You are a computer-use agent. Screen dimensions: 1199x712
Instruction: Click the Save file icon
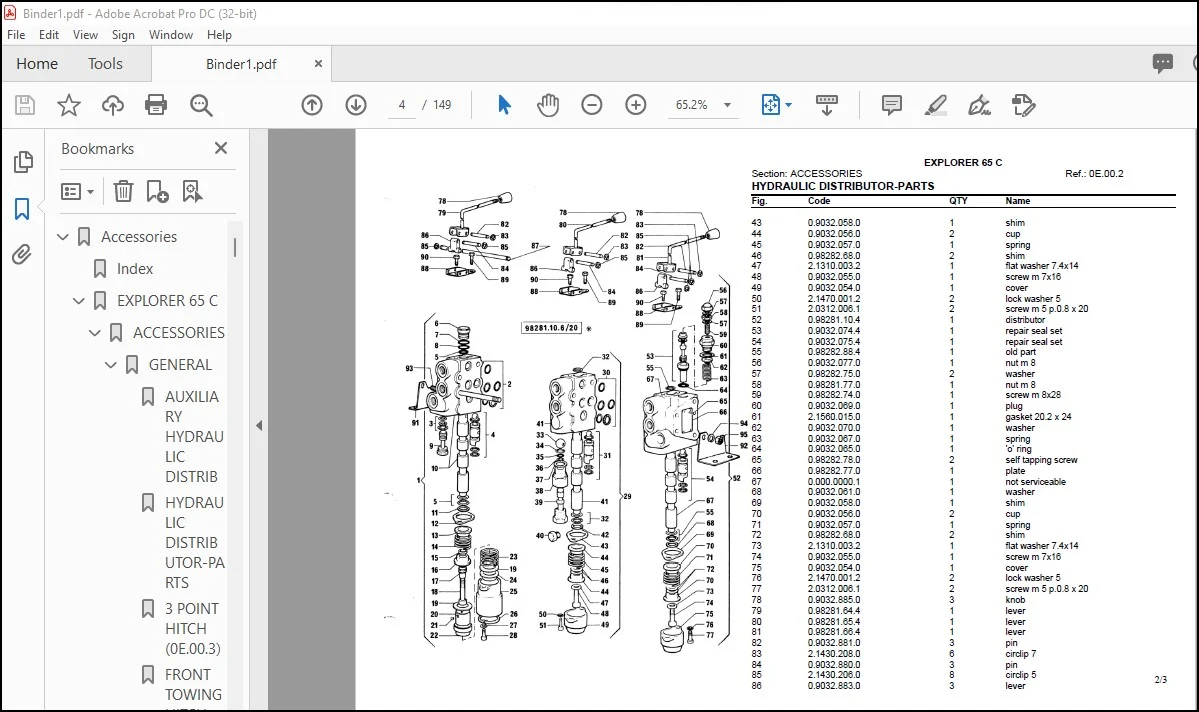pyautogui.click(x=25, y=105)
